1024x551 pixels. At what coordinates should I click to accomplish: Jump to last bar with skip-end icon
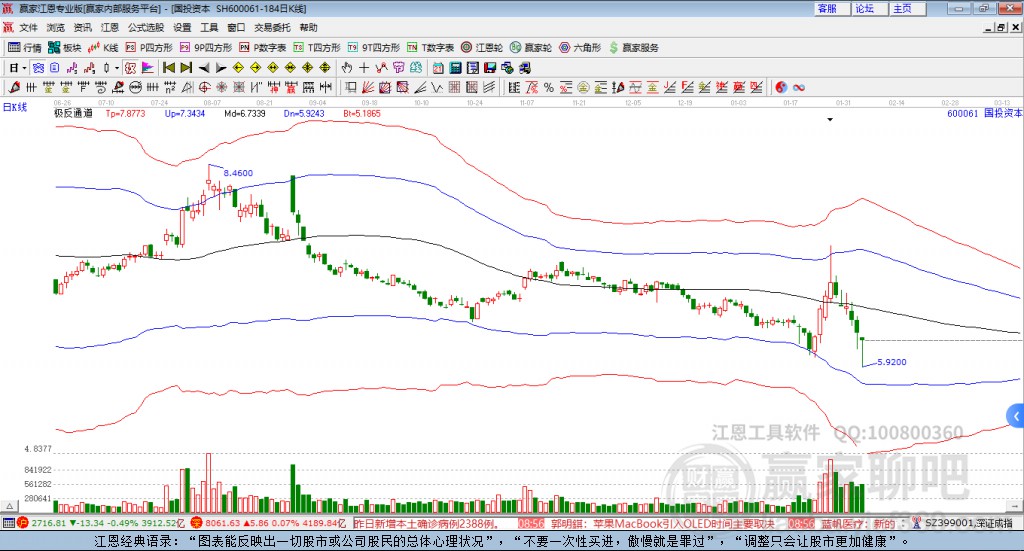coord(186,67)
